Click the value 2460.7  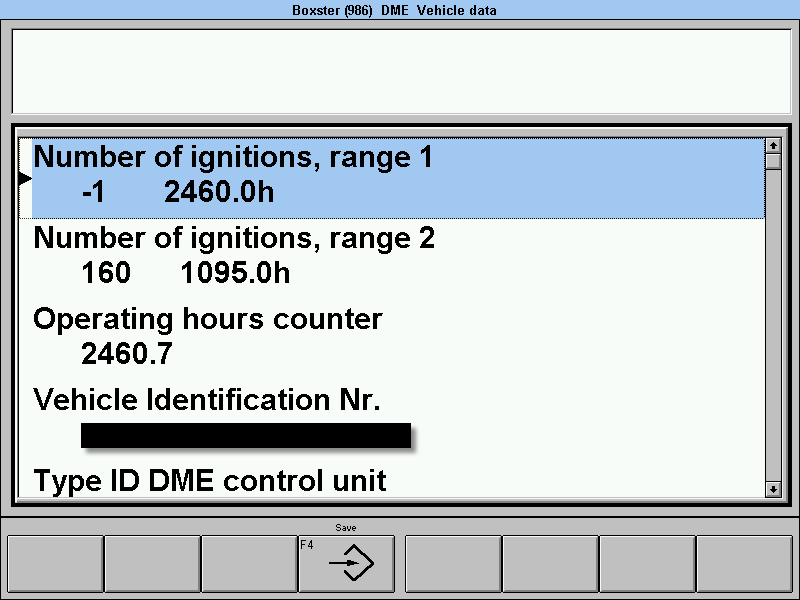pos(127,354)
